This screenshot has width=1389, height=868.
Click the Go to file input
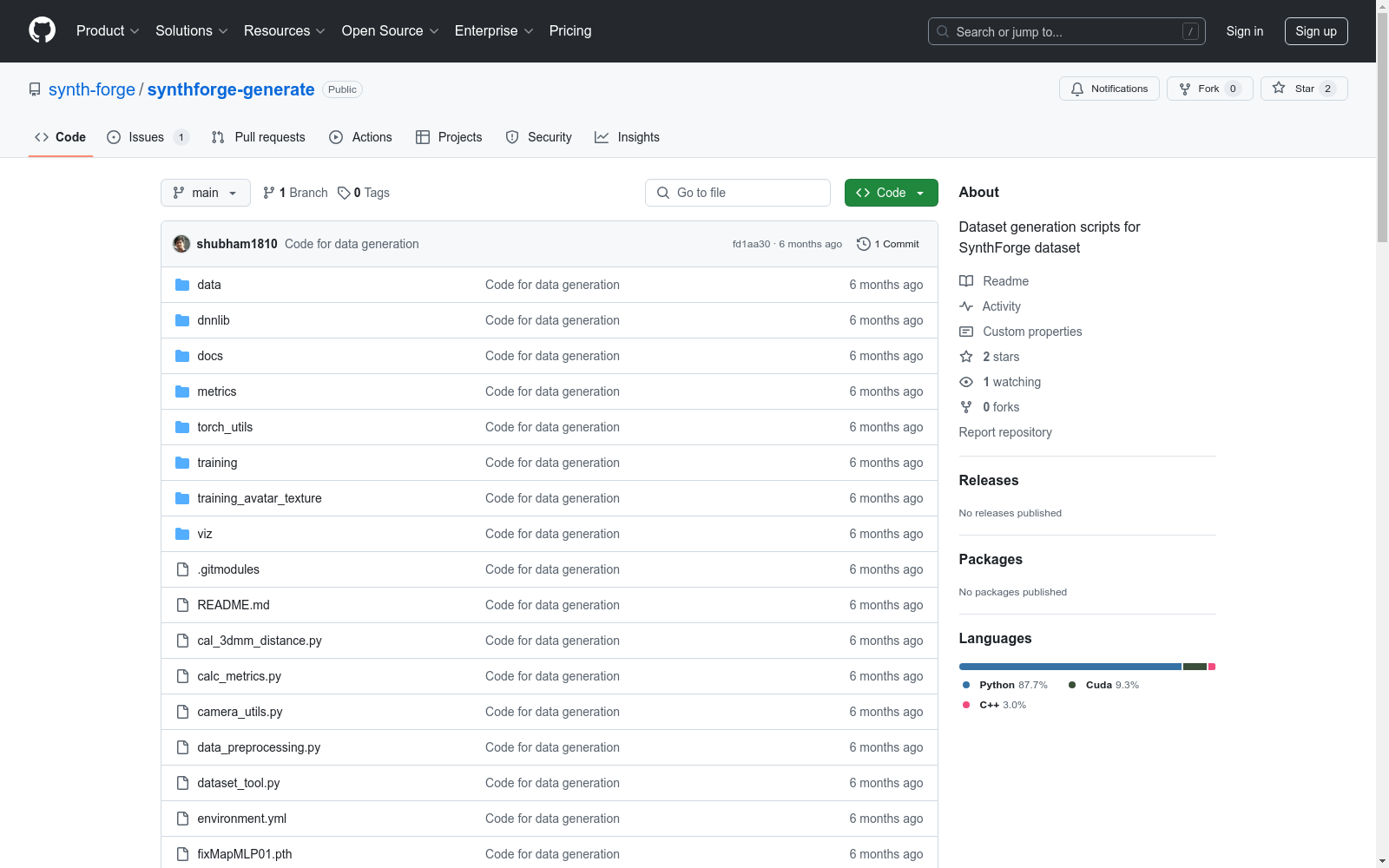coord(738,193)
